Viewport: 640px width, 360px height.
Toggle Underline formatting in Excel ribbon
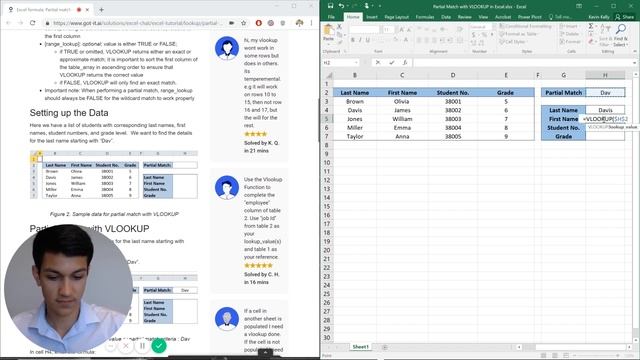tap(368, 40)
